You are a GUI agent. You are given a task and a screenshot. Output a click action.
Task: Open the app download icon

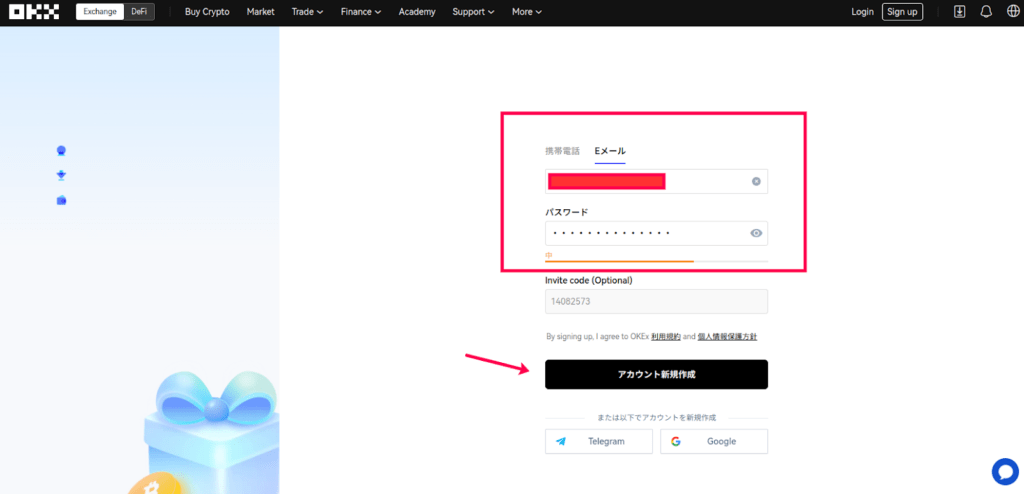point(959,12)
